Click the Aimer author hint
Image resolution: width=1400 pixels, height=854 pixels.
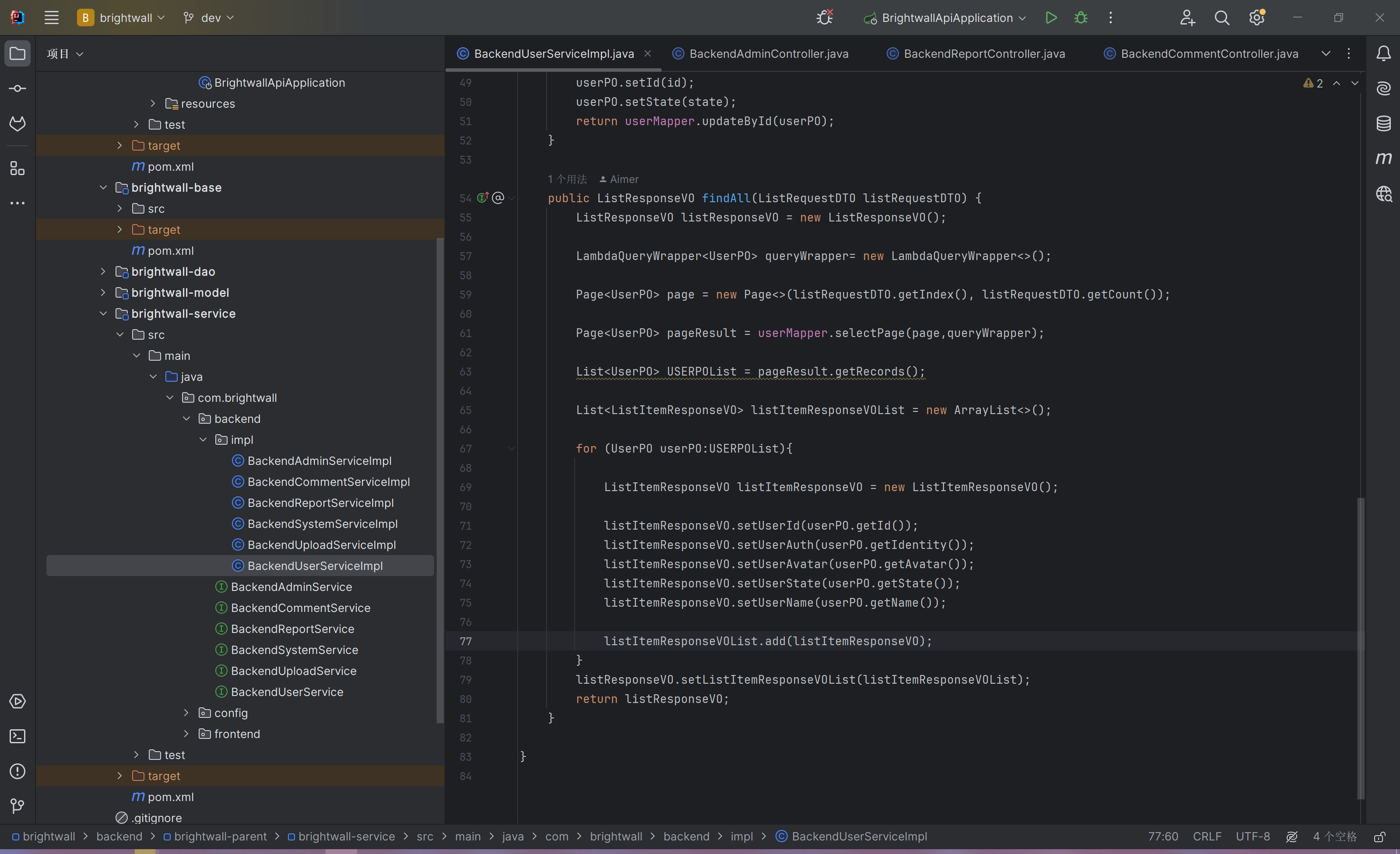(619, 179)
